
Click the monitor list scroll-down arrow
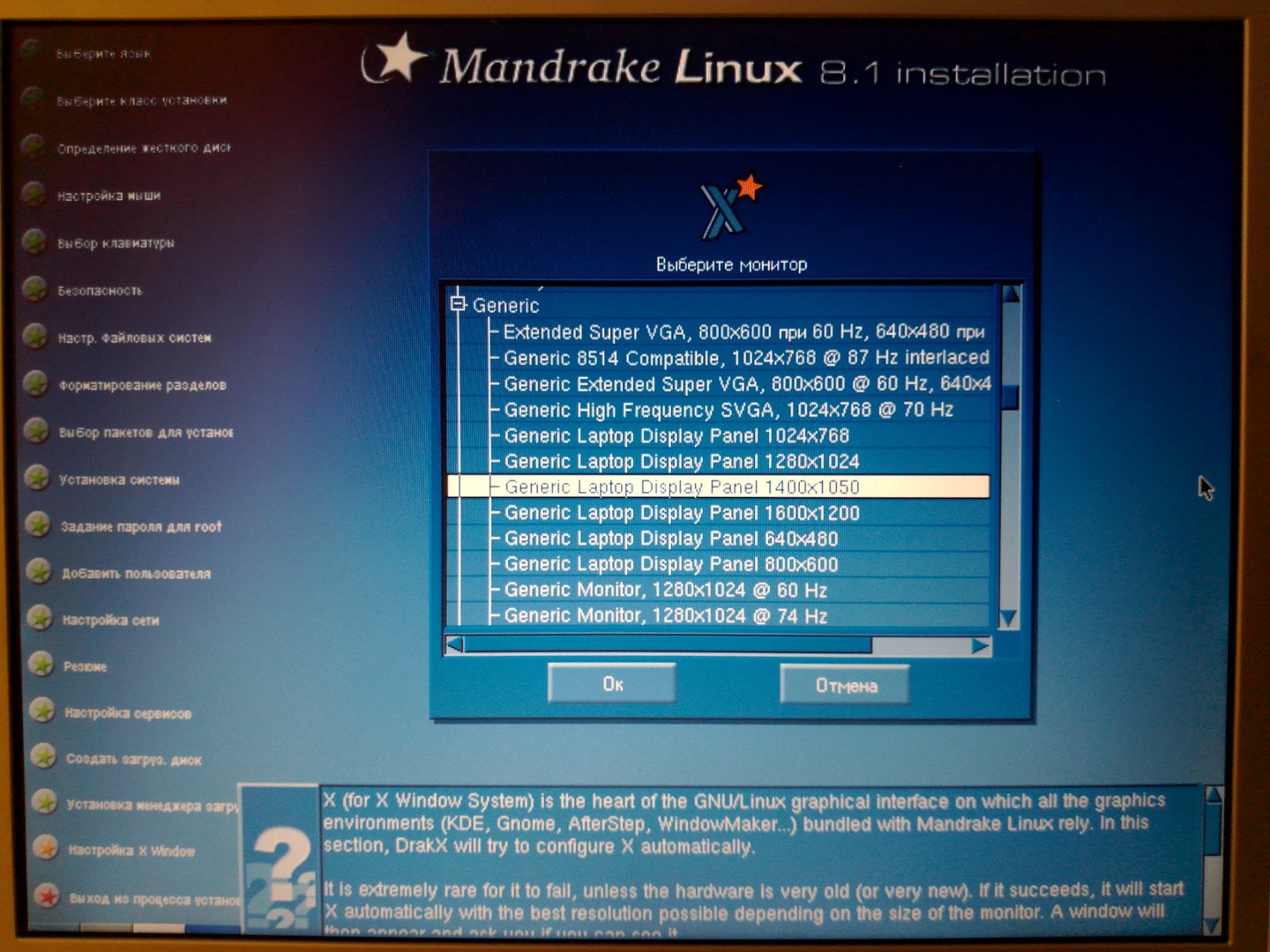pyautogui.click(x=1009, y=619)
